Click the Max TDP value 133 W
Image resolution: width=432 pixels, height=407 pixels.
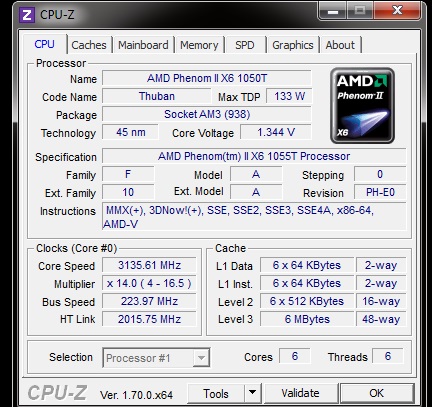pyautogui.click(x=289, y=96)
